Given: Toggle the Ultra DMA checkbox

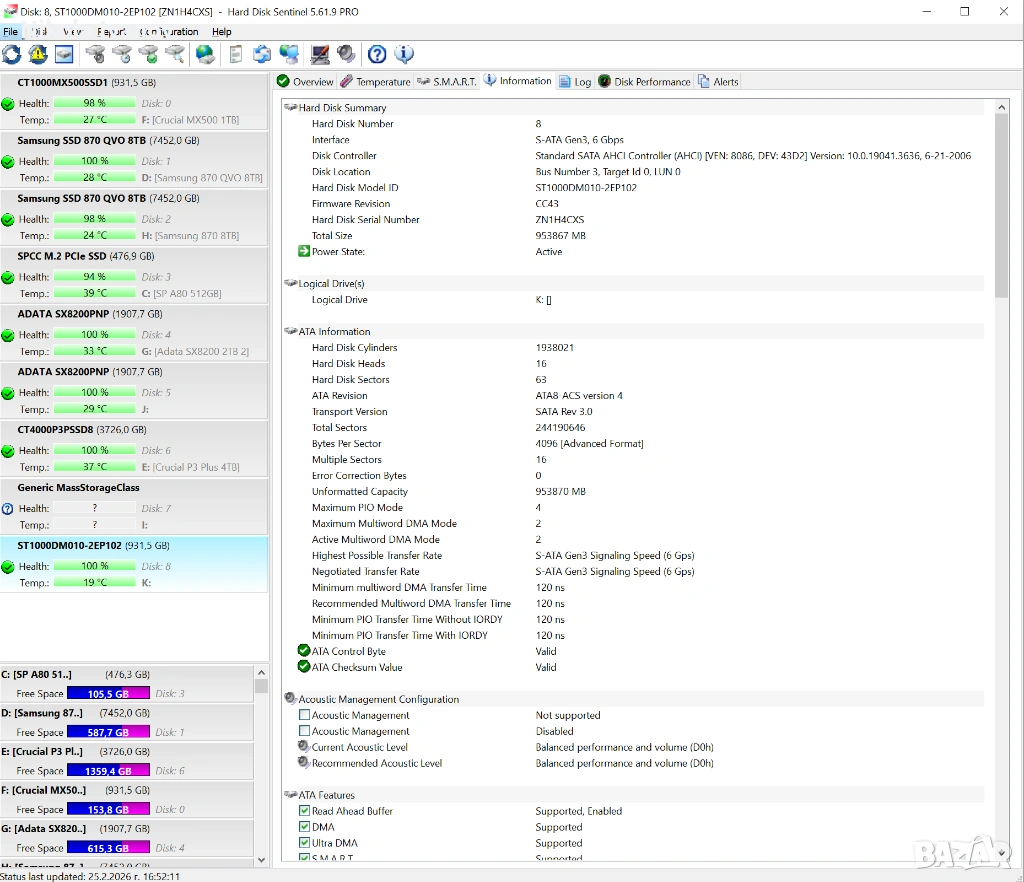Looking at the screenshot, I should click(304, 843).
